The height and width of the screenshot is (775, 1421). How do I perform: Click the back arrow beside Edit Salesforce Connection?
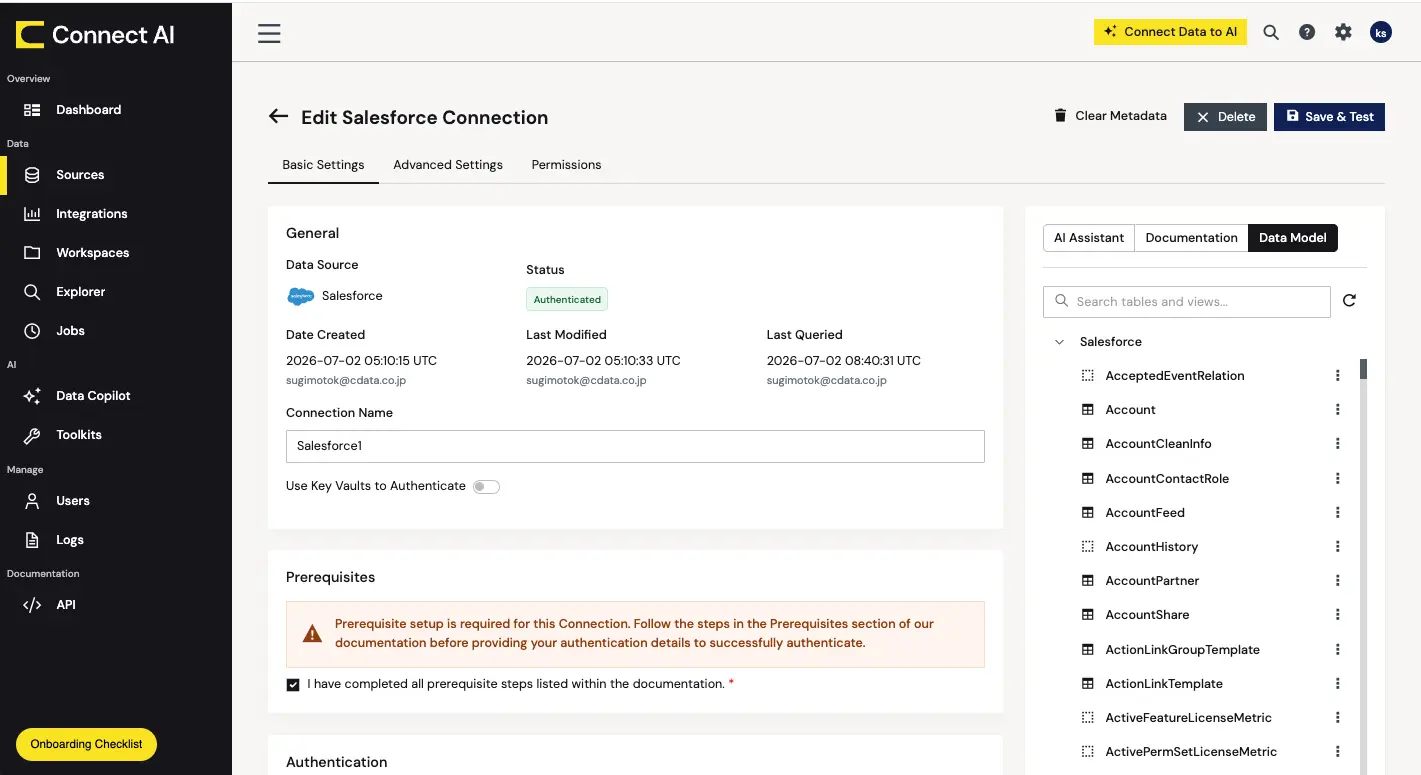[278, 117]
